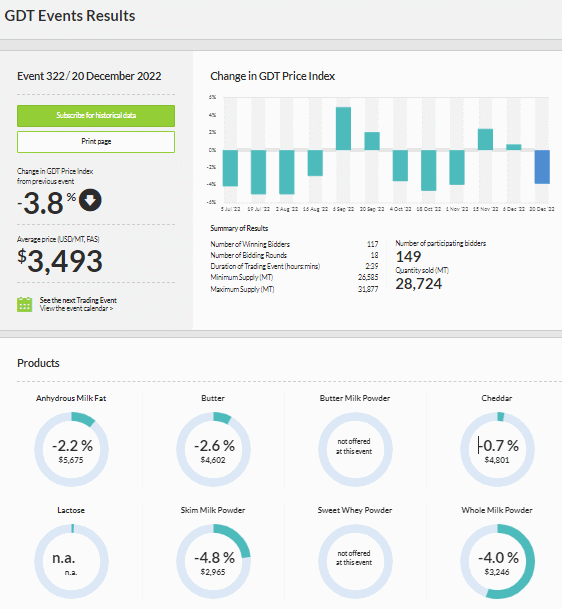Click the black down-arrow price change icon
The width and height of the screenshot is (562, 609).
[x=90, y=200]
